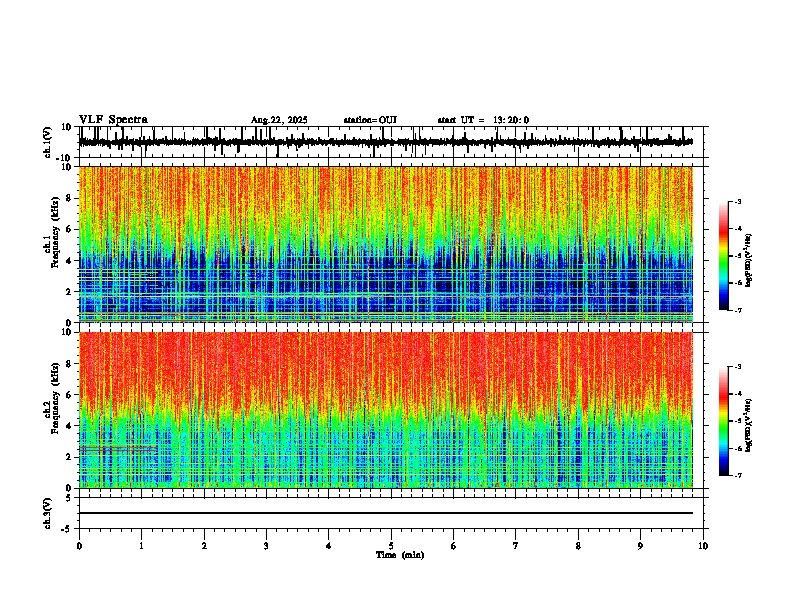Click time axis tick label "3"

click(266, 546)
